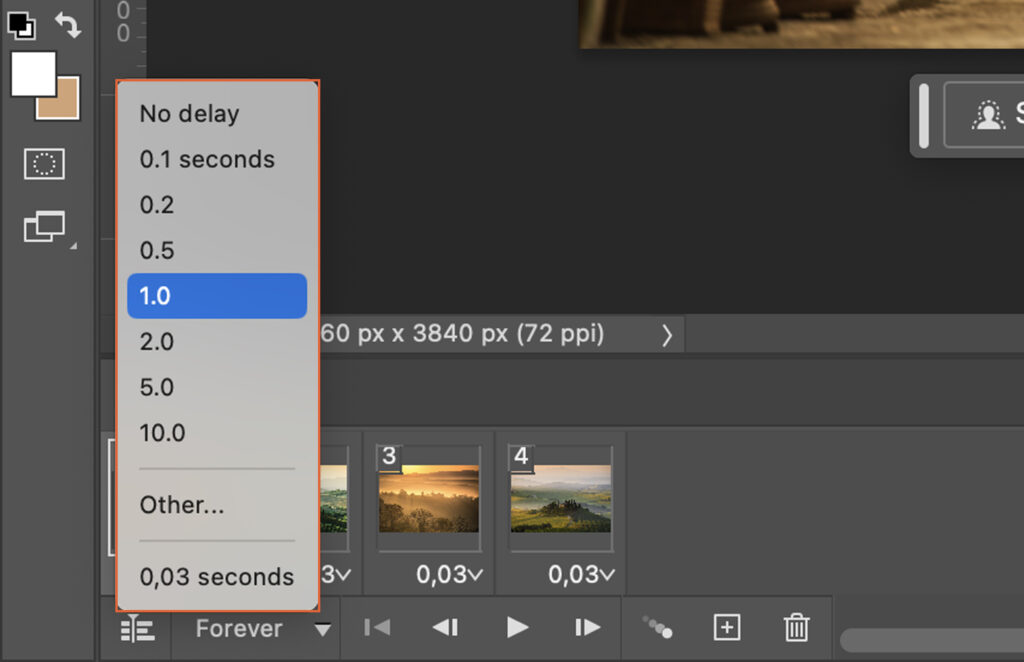The image size is (1024, 662).
Task: Add a new animation frame
Action: pyautogui.click(x=727, y=628)
